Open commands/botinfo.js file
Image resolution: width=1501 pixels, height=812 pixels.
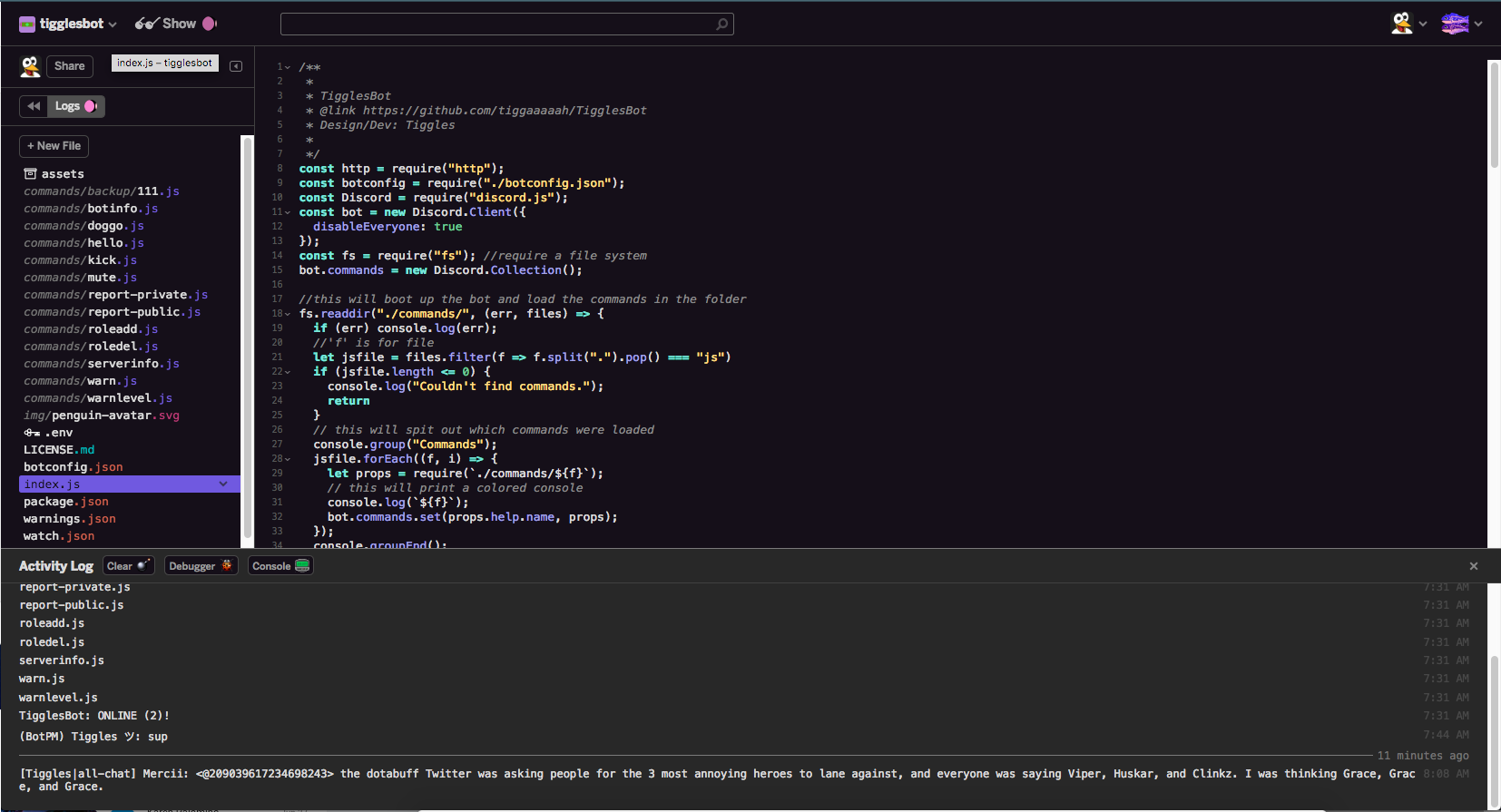pos(91,209)
